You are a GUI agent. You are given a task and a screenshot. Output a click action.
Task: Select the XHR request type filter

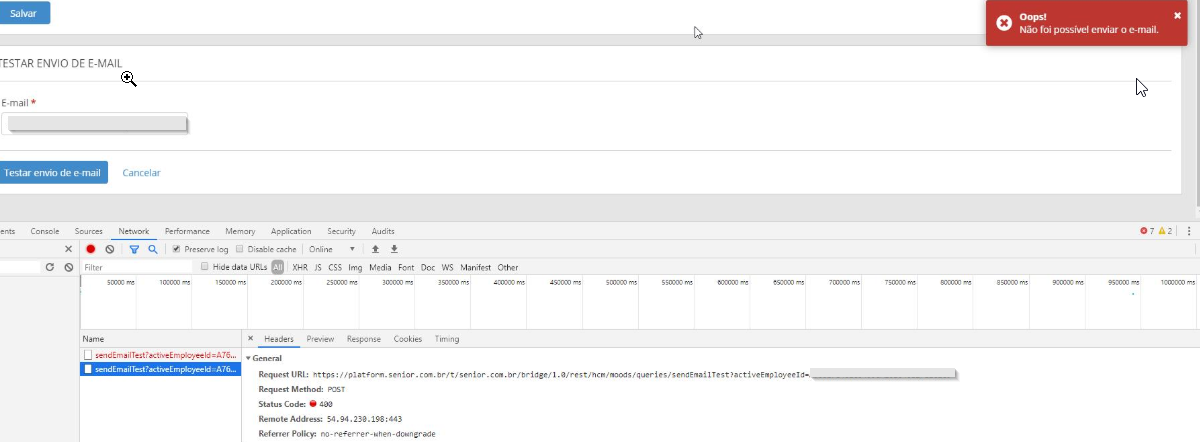point(299,267)
